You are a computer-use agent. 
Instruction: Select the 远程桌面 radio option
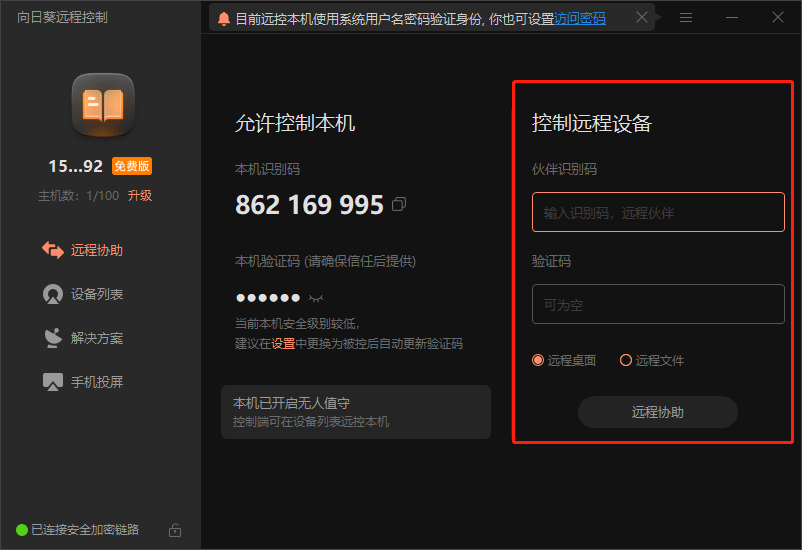click(x=564, y=360)
